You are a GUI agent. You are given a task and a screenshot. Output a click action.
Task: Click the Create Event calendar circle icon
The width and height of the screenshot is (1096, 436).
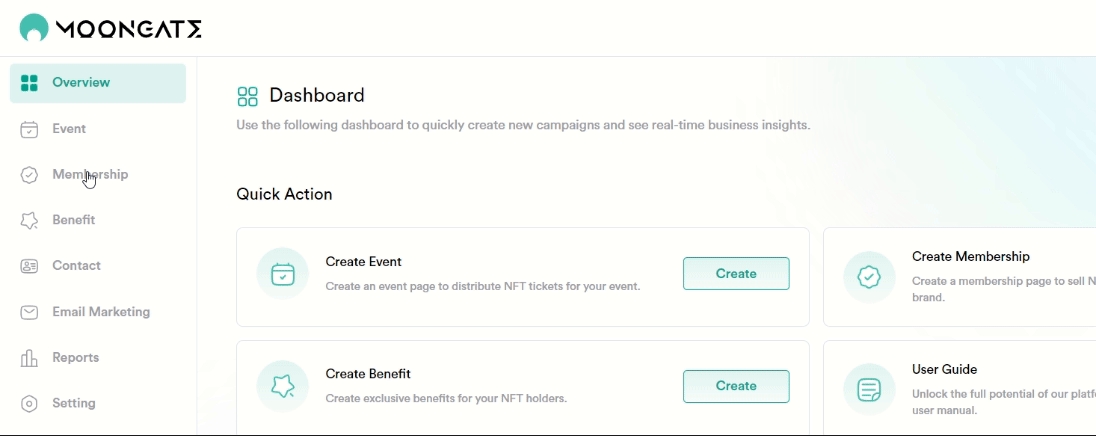(283, 274)
